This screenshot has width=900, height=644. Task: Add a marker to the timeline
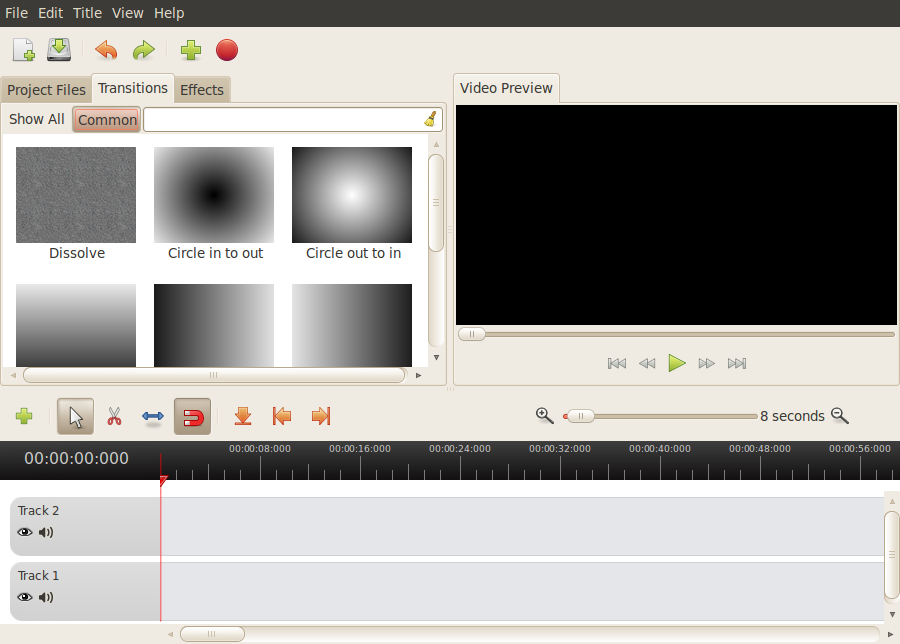coord(242,416)
